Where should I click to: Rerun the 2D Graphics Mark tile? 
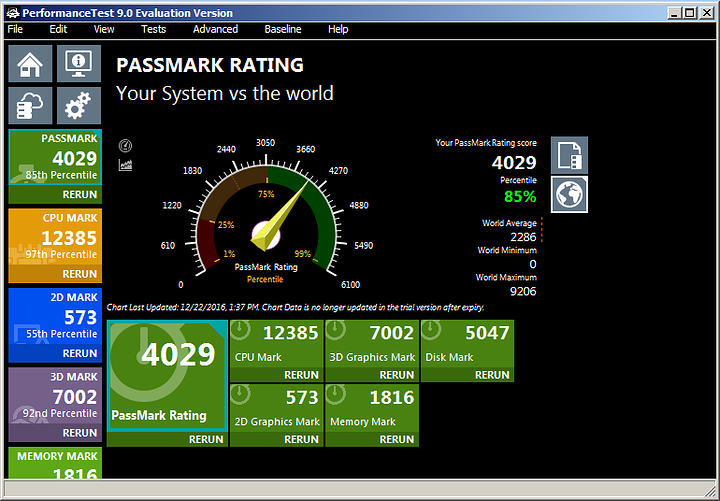301,439
